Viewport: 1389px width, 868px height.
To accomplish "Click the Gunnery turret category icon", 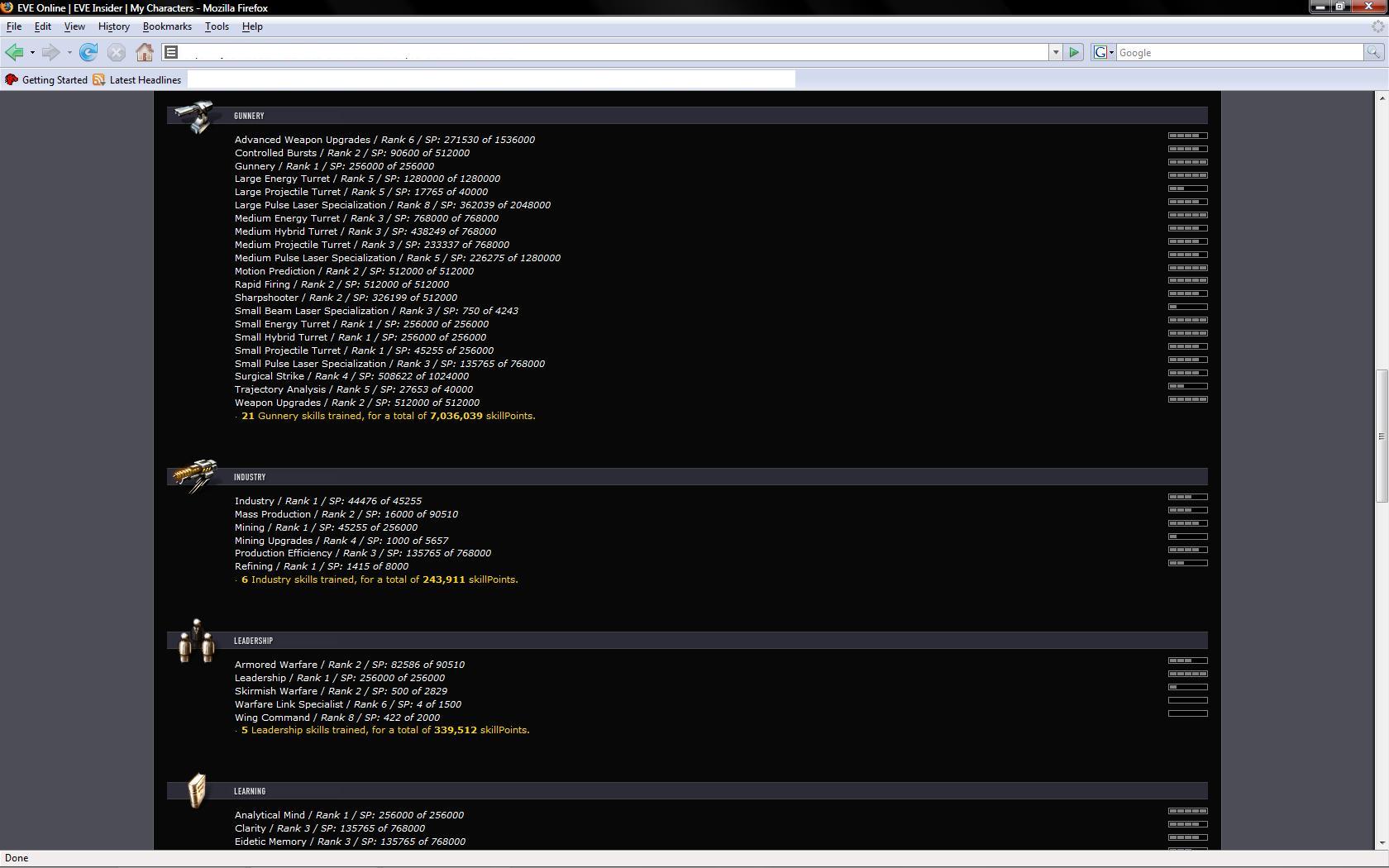I will coord(195,116).
